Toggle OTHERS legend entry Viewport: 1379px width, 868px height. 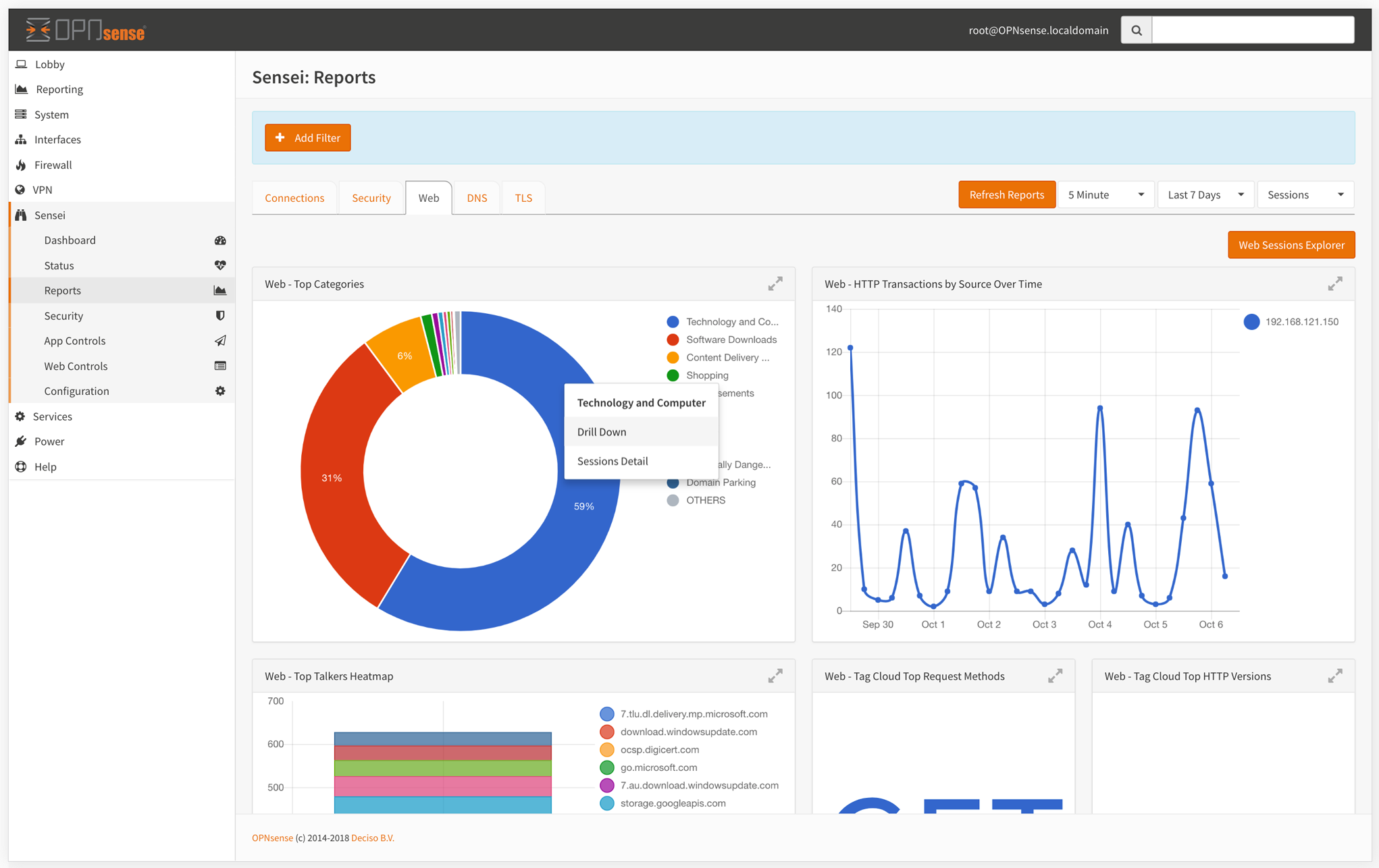[x=696, y=500]
